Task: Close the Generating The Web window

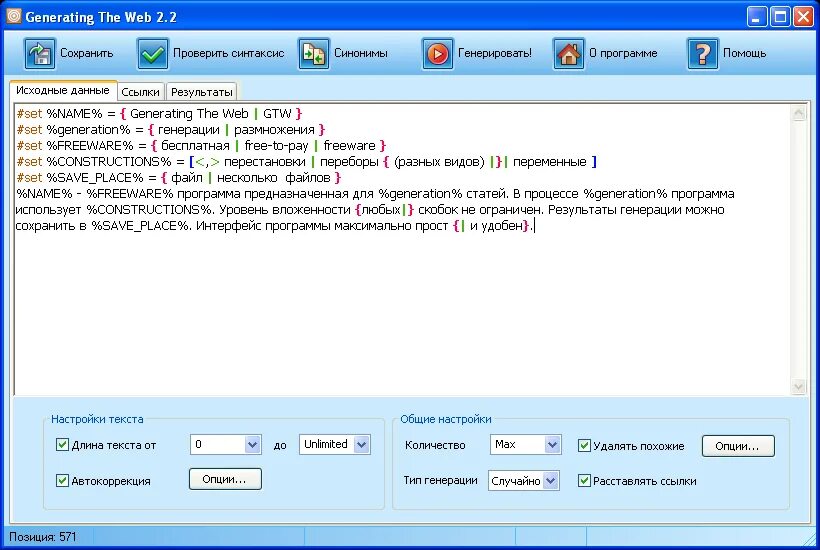Action: [803, 16]
